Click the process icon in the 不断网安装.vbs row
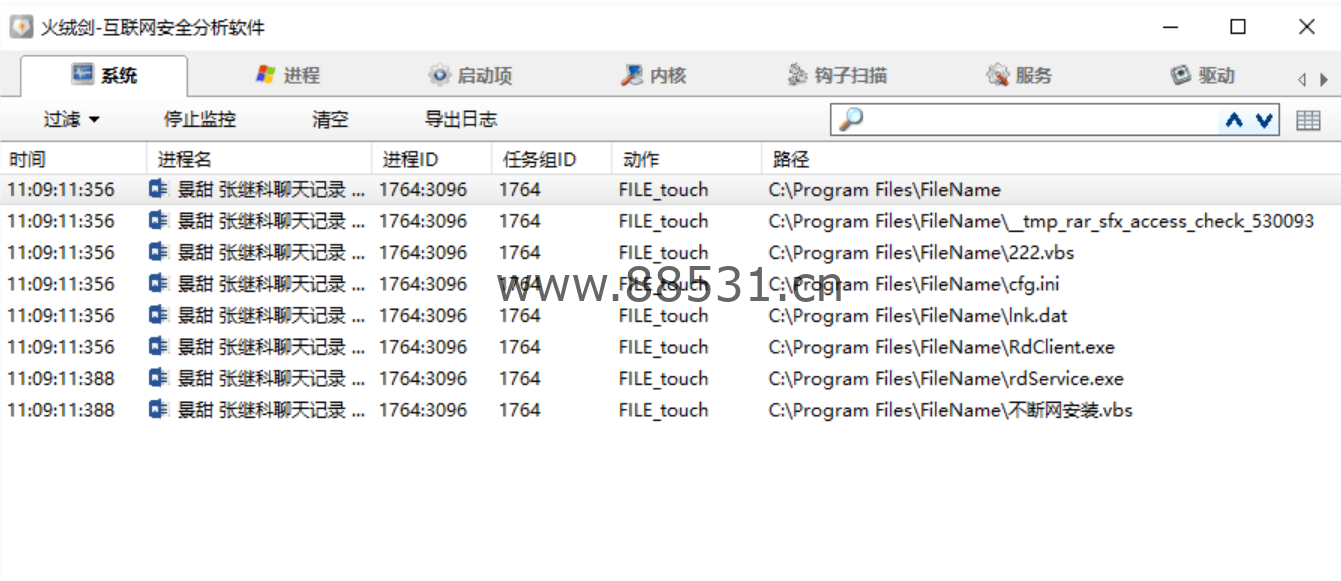 coord(158,410)
